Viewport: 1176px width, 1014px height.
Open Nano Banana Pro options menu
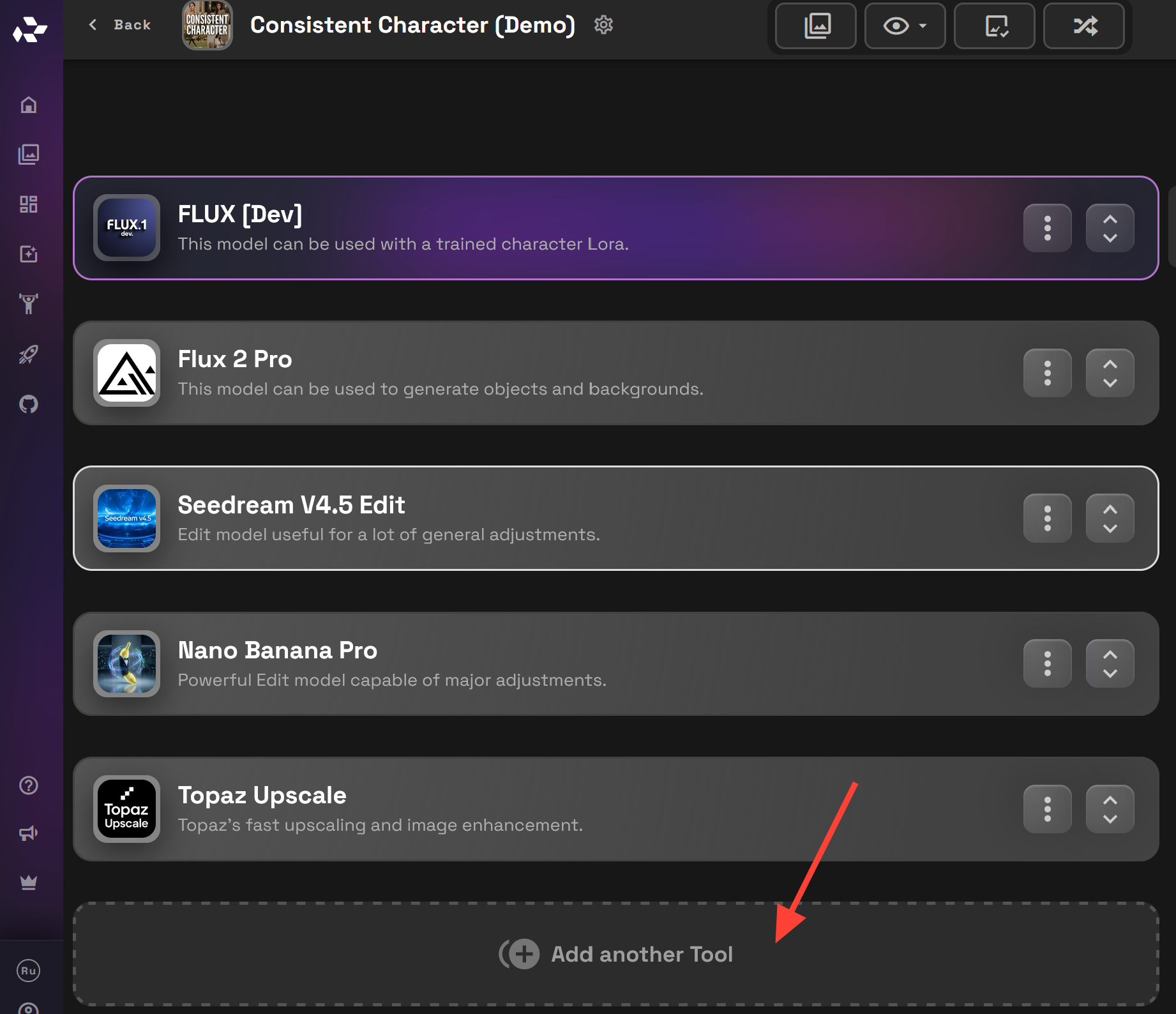[x=1047, y=663]
